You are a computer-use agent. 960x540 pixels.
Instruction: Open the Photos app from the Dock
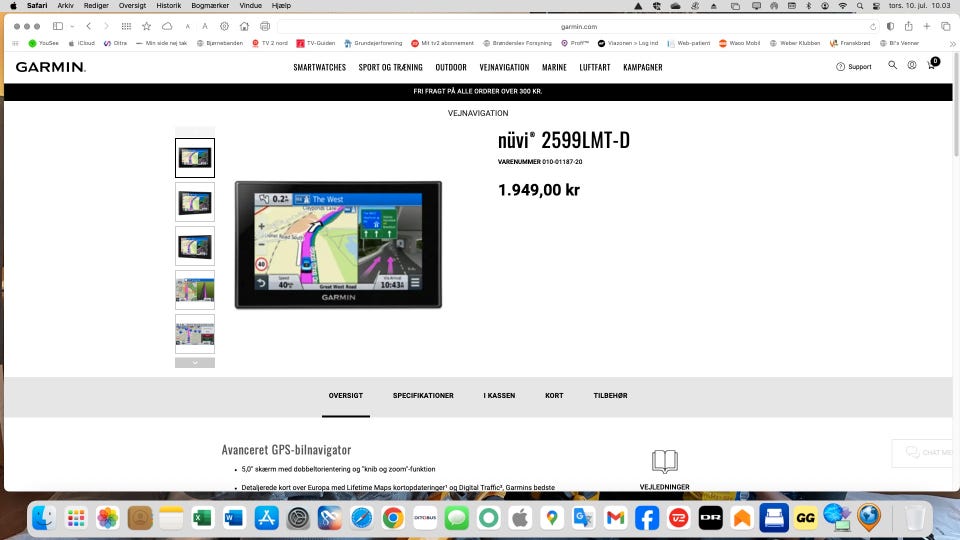pos(107,519)
